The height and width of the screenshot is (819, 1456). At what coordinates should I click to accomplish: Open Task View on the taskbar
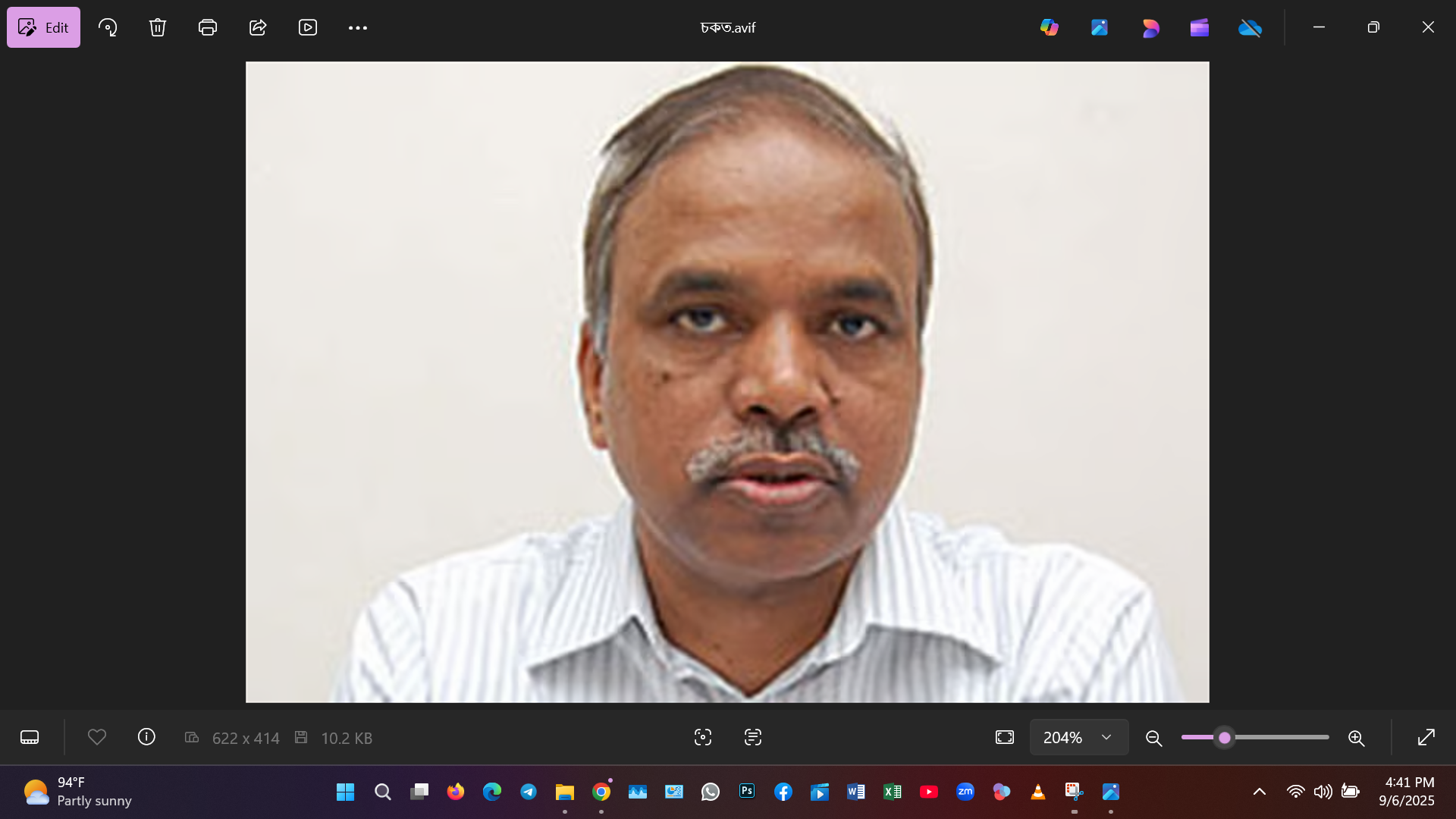(419, 792)
